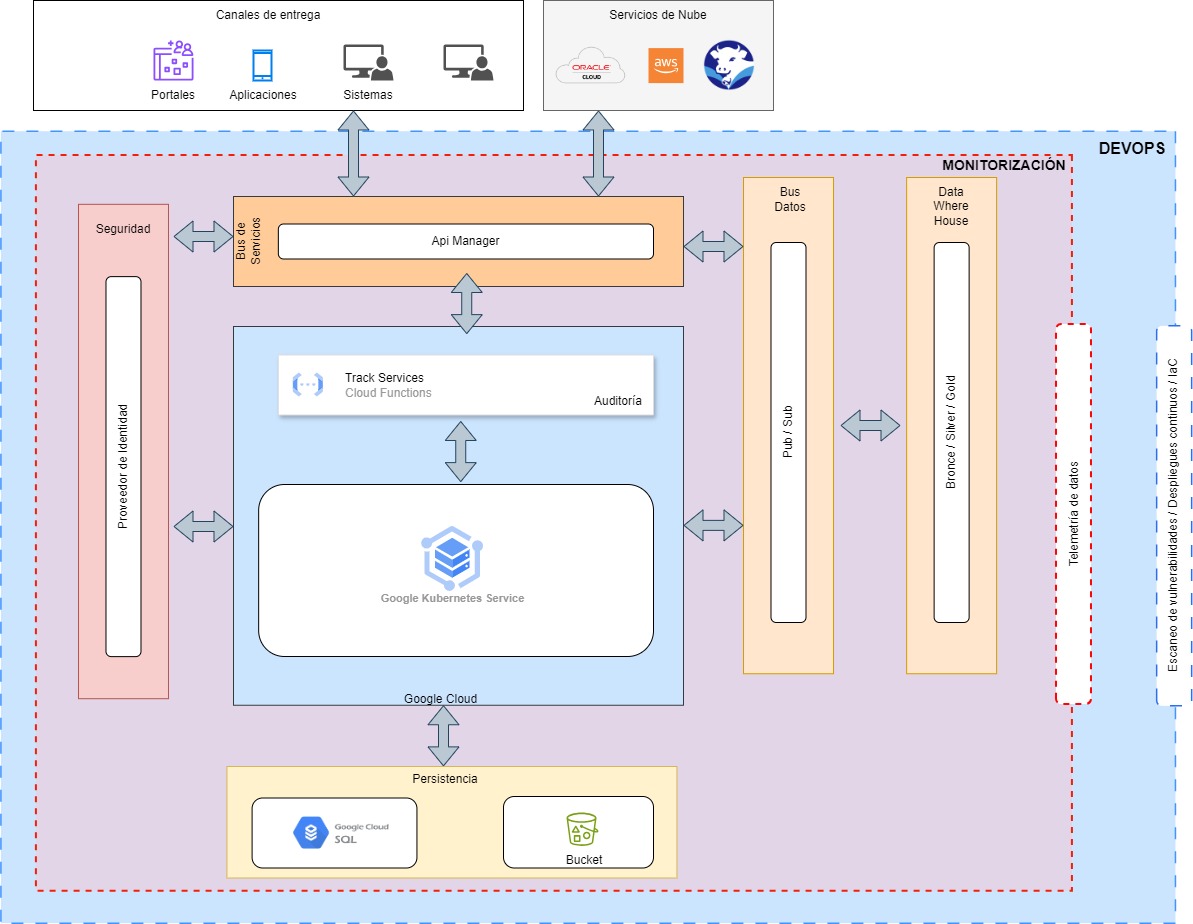The height and width of the screenshot is (924, 1193).
Task: Click the purple Portales icon
Action: point(173,61)
